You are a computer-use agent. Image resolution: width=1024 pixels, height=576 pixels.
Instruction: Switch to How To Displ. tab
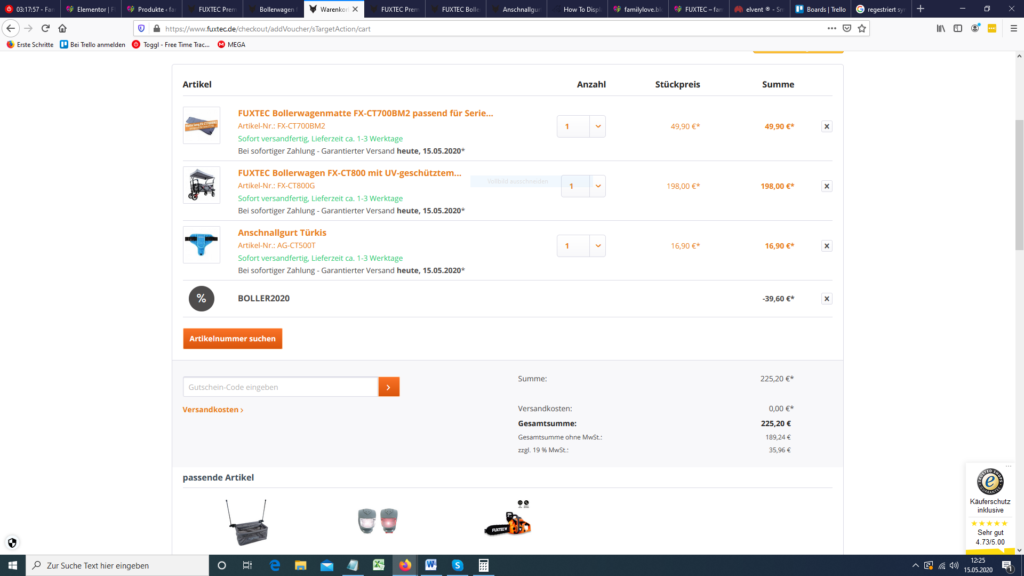pos(577,9)
